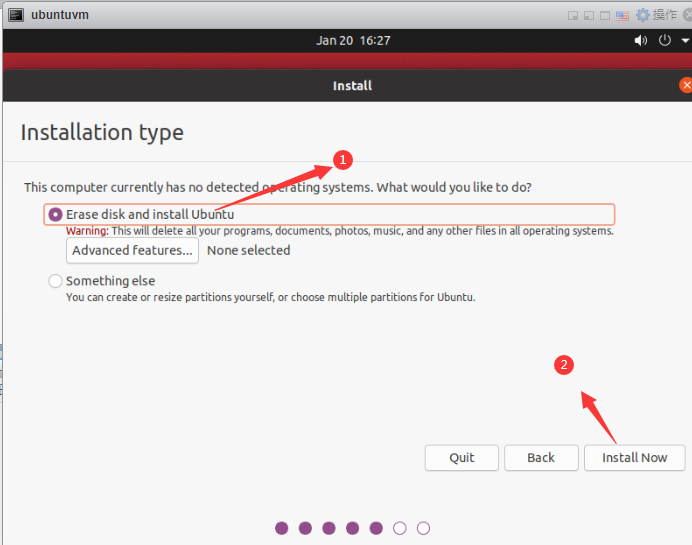The height and width of the screenshot is (545, 692).
Task: Expand the system menu arrow in top bar
Action: click(685, 41)
